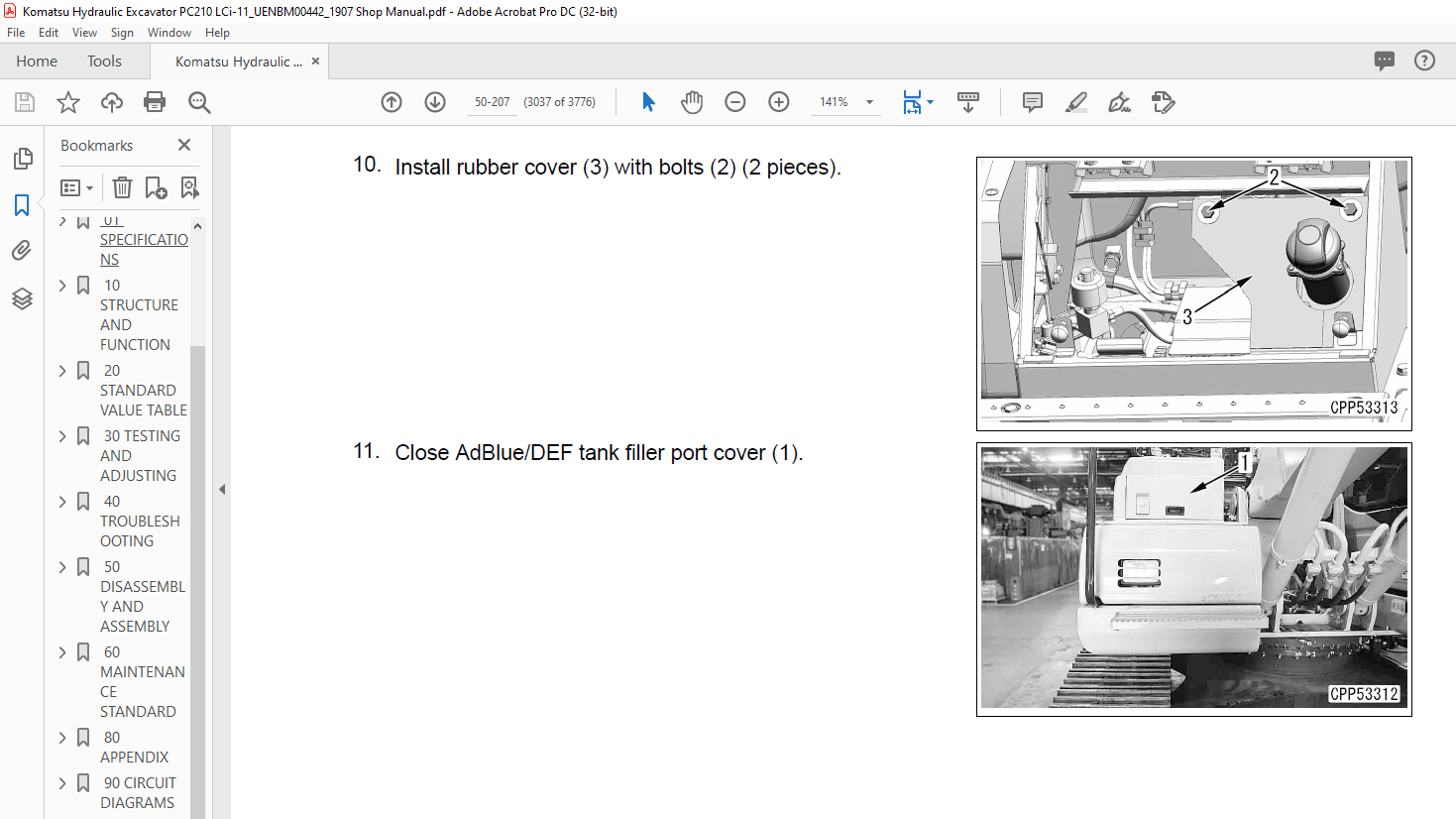This screenshot has height=819, width=1456.
Task: Open the Help menu
Action: [x=217, y=33]
